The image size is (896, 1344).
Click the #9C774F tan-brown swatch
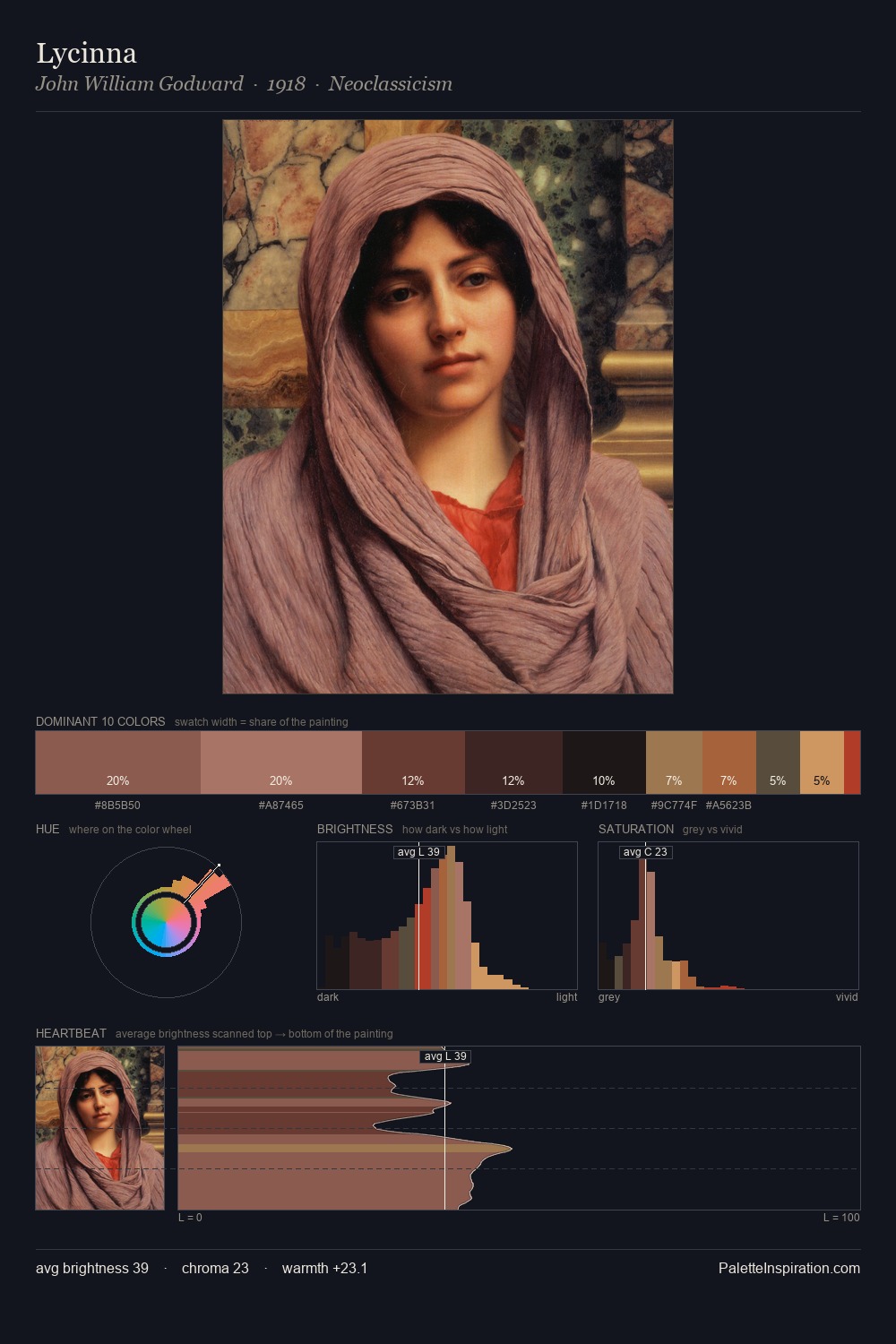point(674,762)
